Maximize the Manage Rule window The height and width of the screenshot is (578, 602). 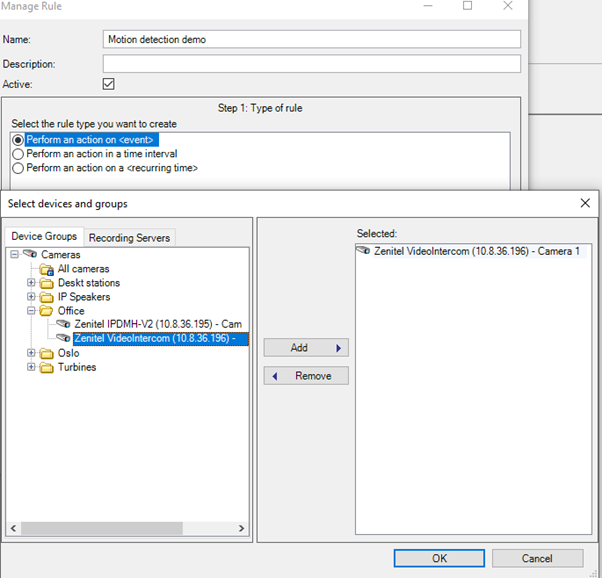[x=467, y=5]
